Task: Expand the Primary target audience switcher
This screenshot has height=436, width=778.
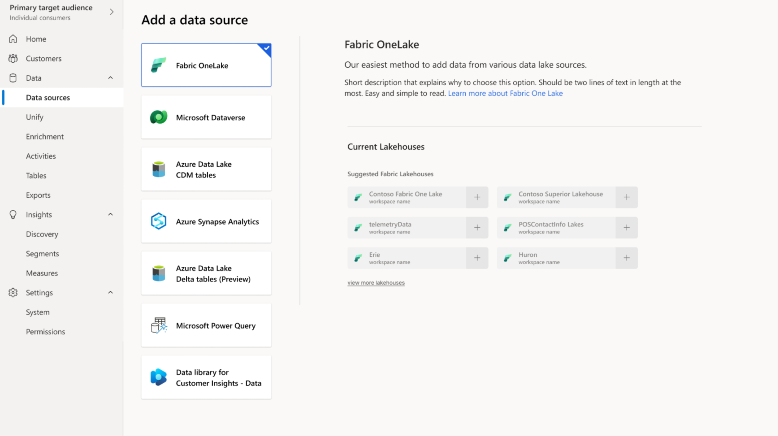Action: [x=111, y=12]
